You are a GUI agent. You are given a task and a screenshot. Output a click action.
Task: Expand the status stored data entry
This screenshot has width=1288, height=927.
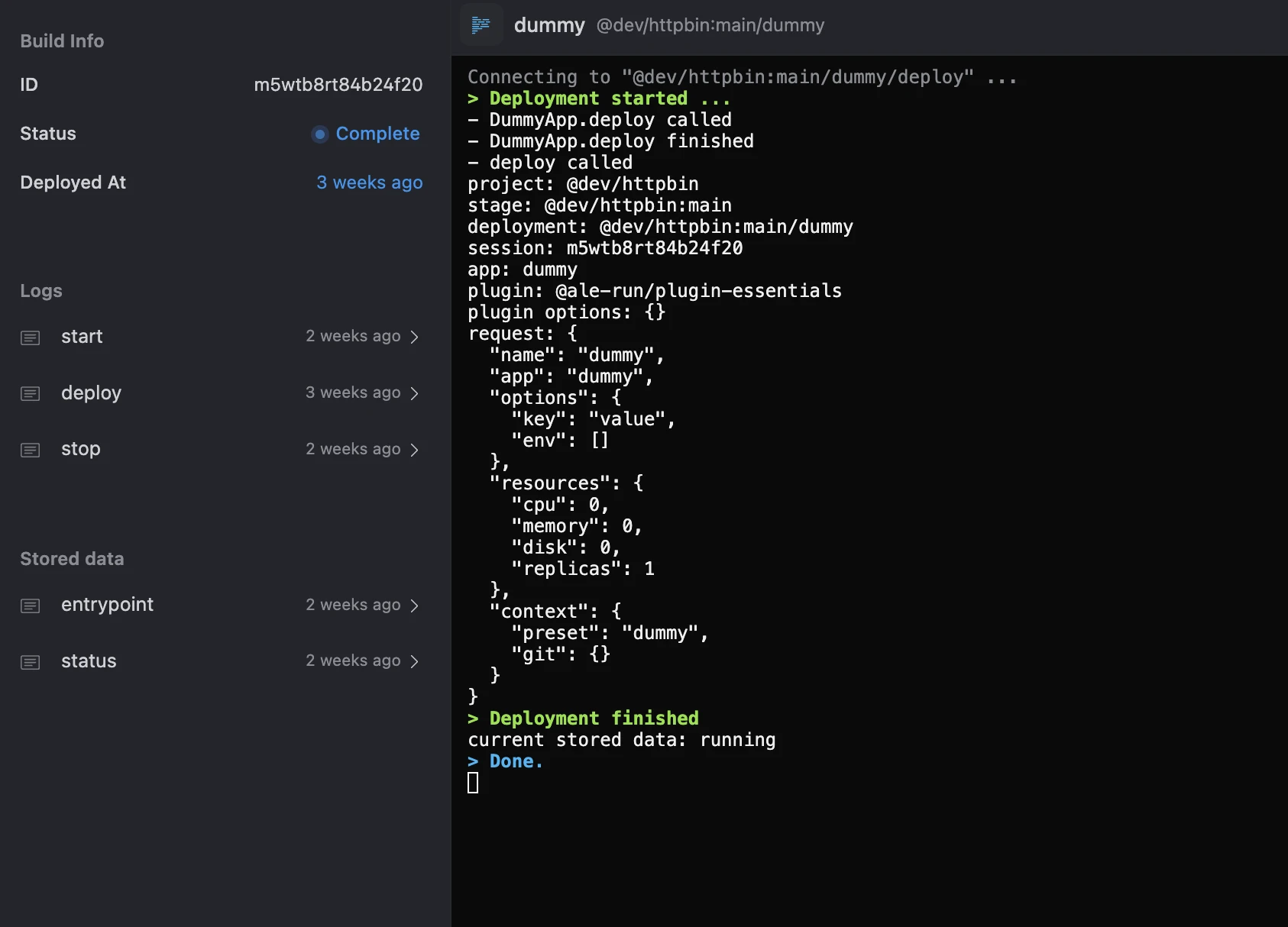pyautogui.click(x=415, y=661)
